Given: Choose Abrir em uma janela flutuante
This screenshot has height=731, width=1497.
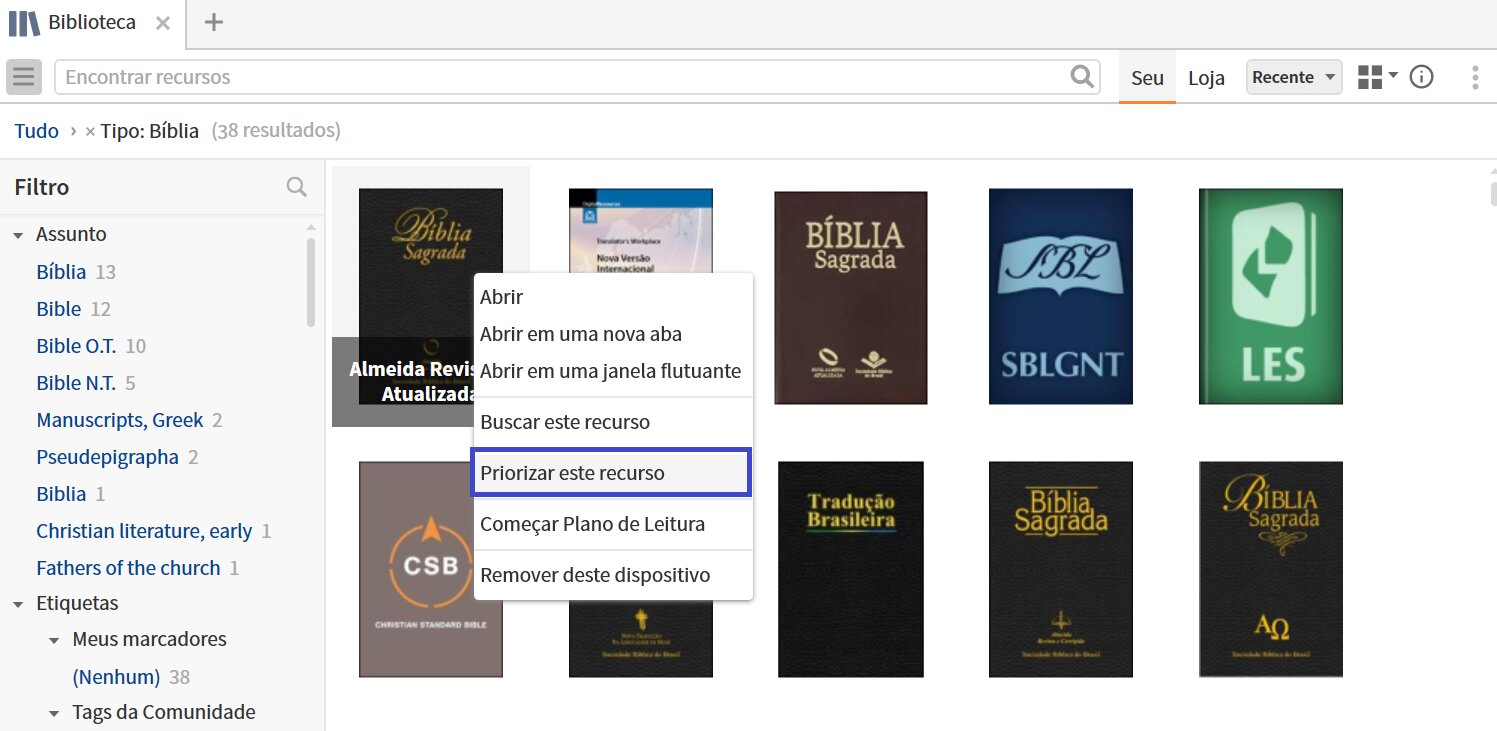Looking at the screenshot, I should tap(612, 371).
